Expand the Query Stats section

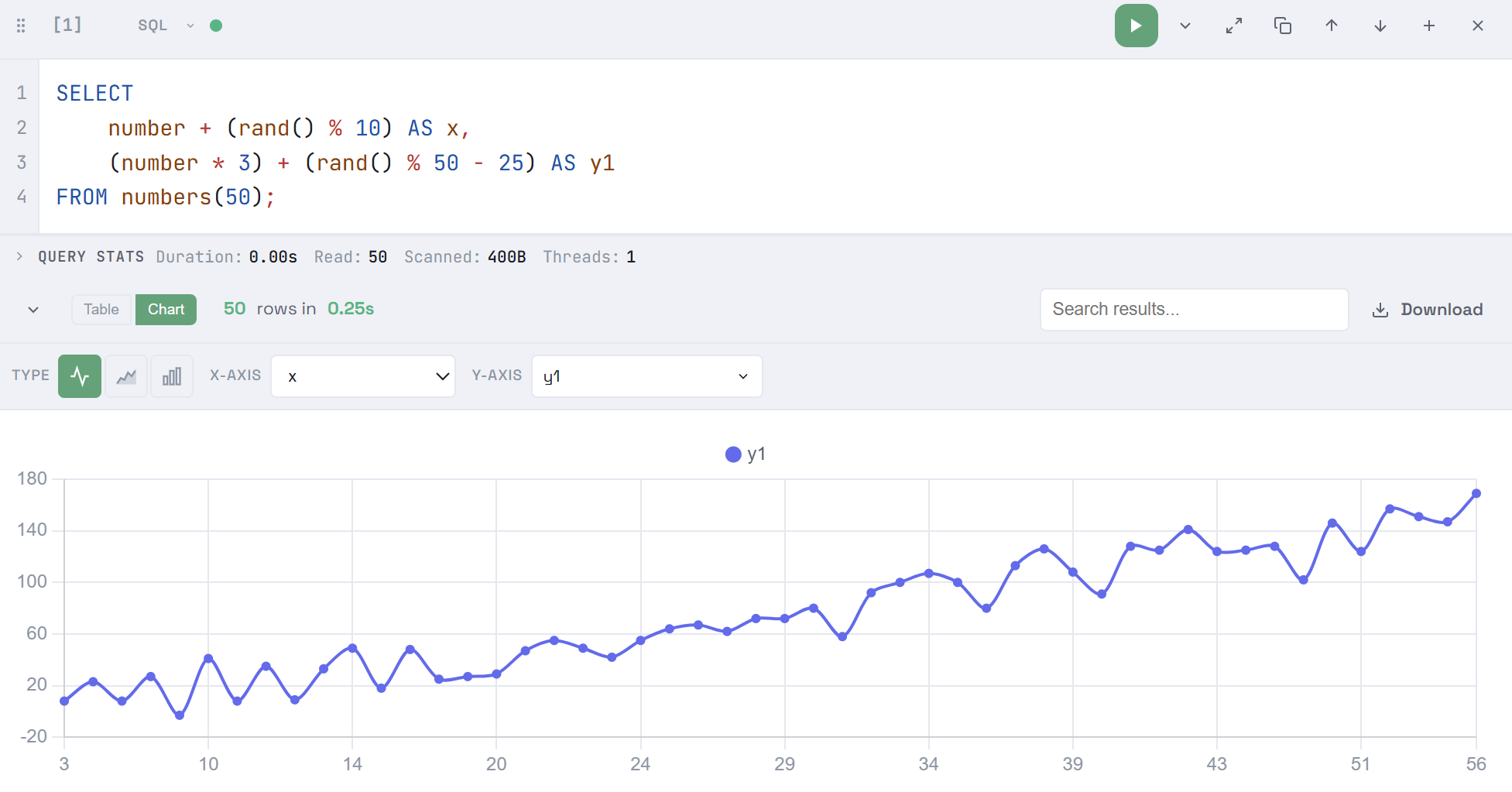tap(19, 256)
